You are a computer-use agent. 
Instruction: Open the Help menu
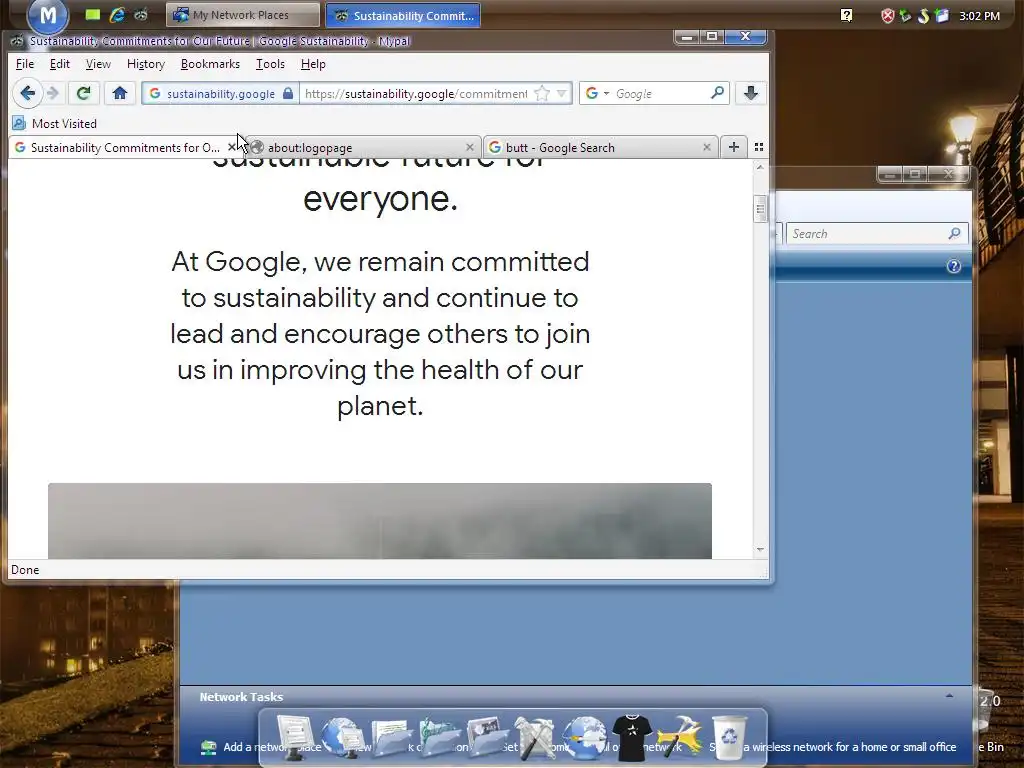[x=313, y=64]
